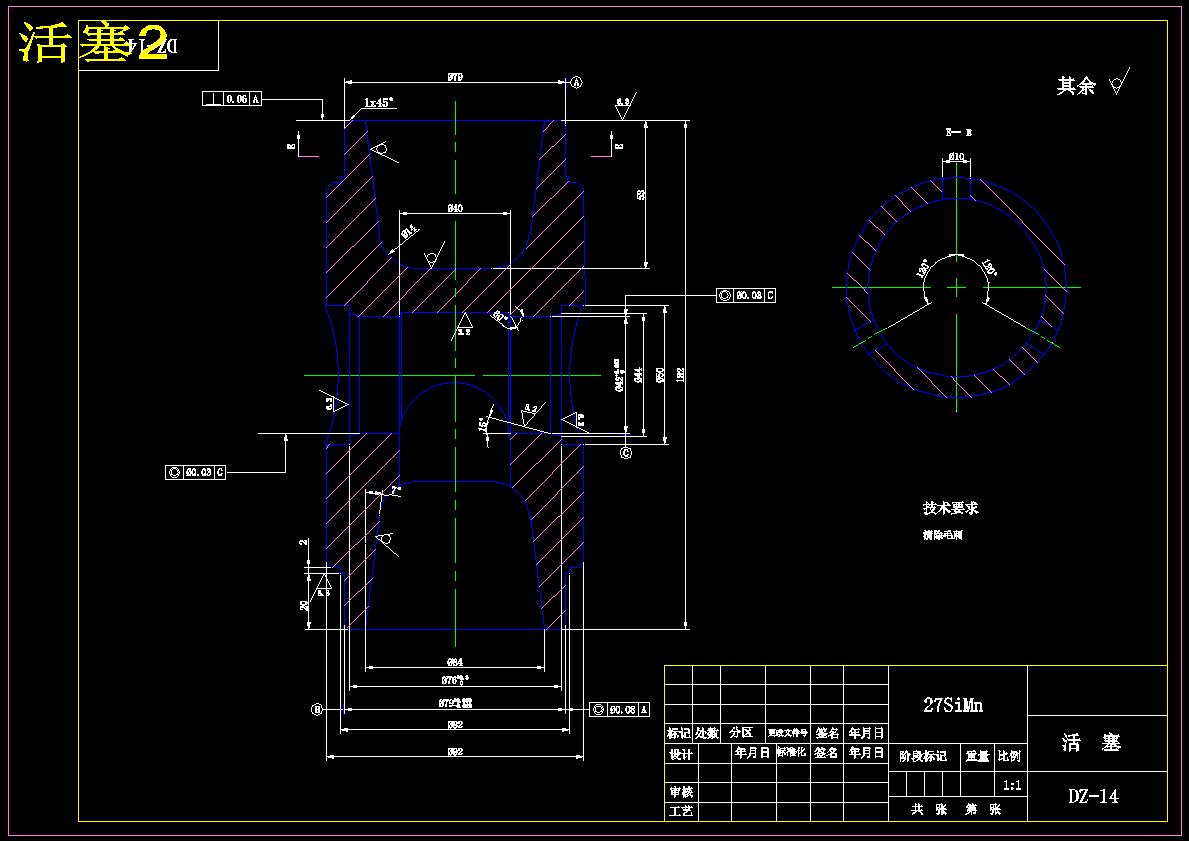The height and width of the screenshot is (841, 1189).
Task: Select the concentricity frame "Ø0.06 A"
Action: click(620, 710)
